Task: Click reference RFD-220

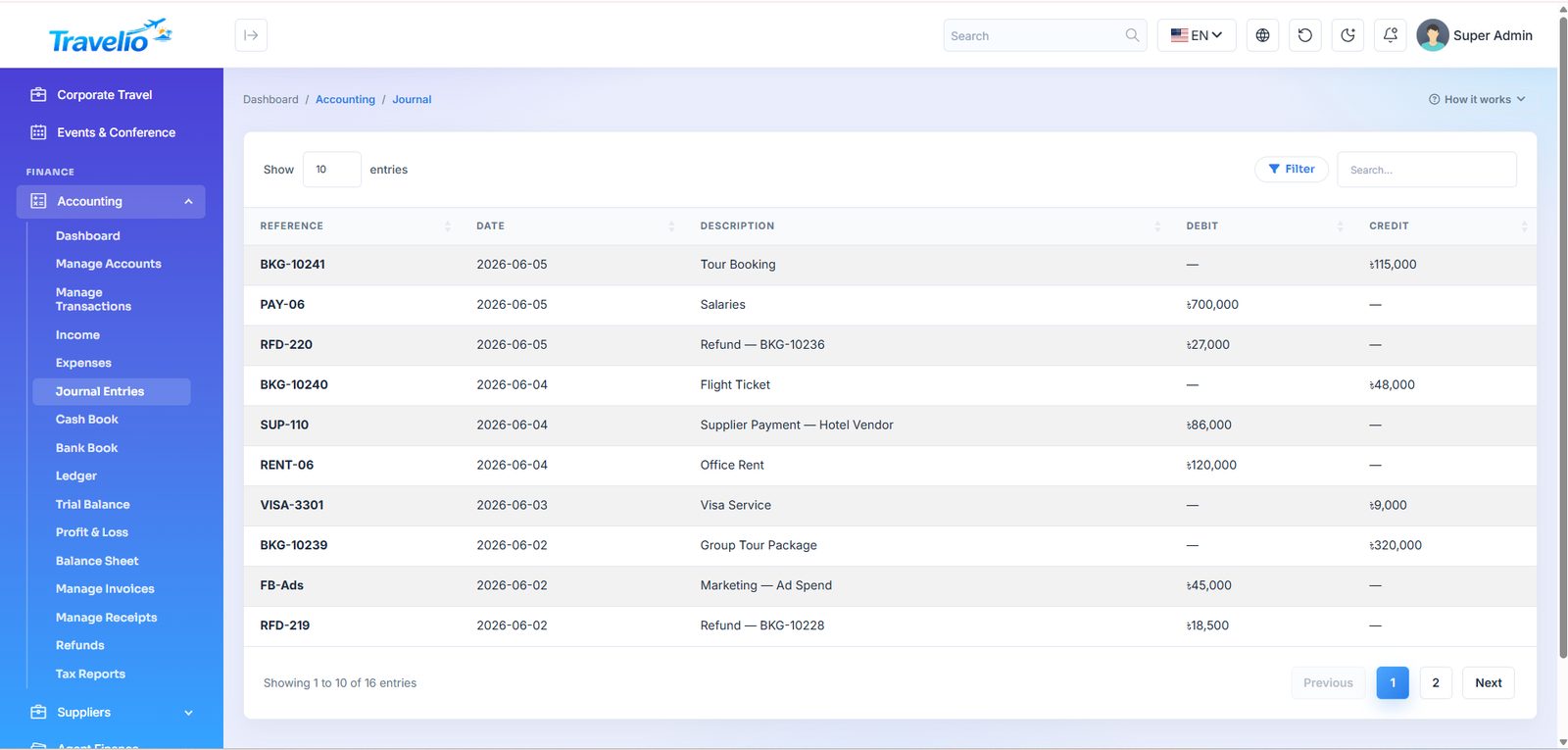Action: (286, 344)
